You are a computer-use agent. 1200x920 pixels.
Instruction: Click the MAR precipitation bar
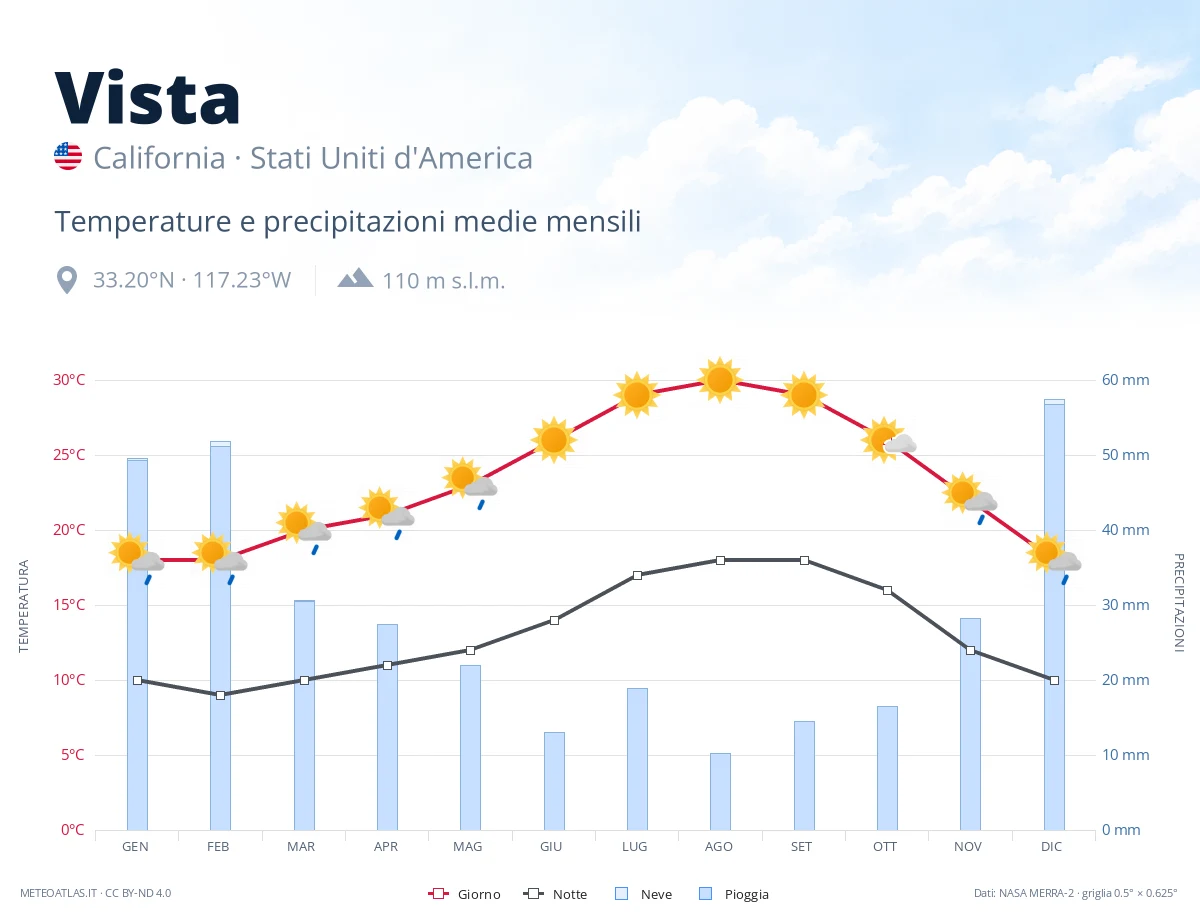point(304,715)
